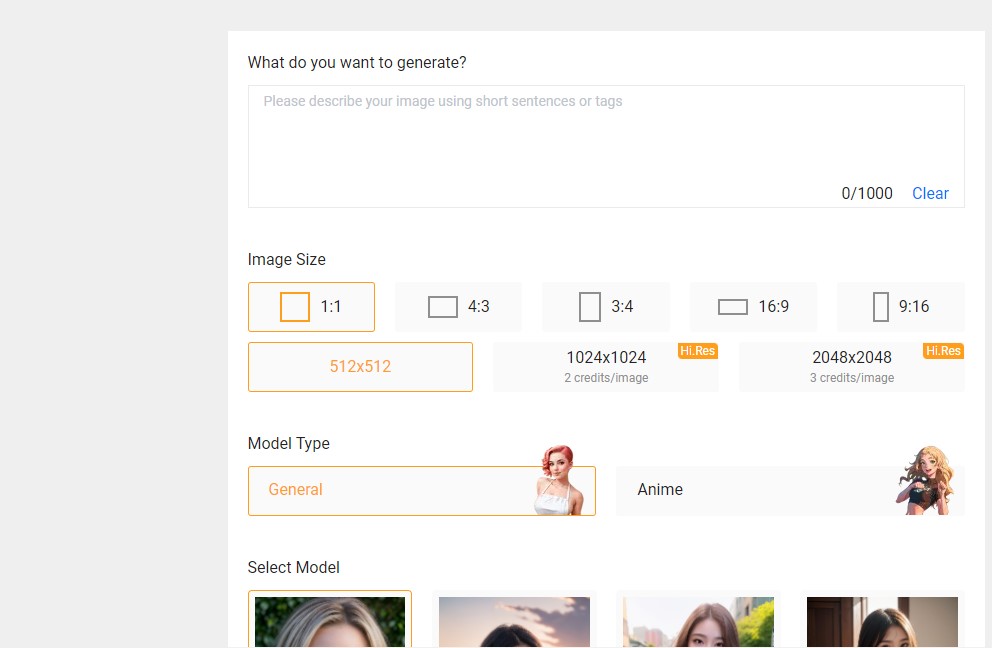Image resolution: width=992 pixels, height=648 pixels.
Task: Choose the fourth model with dark door thumbnail
Action: click(x=883, y=620)
